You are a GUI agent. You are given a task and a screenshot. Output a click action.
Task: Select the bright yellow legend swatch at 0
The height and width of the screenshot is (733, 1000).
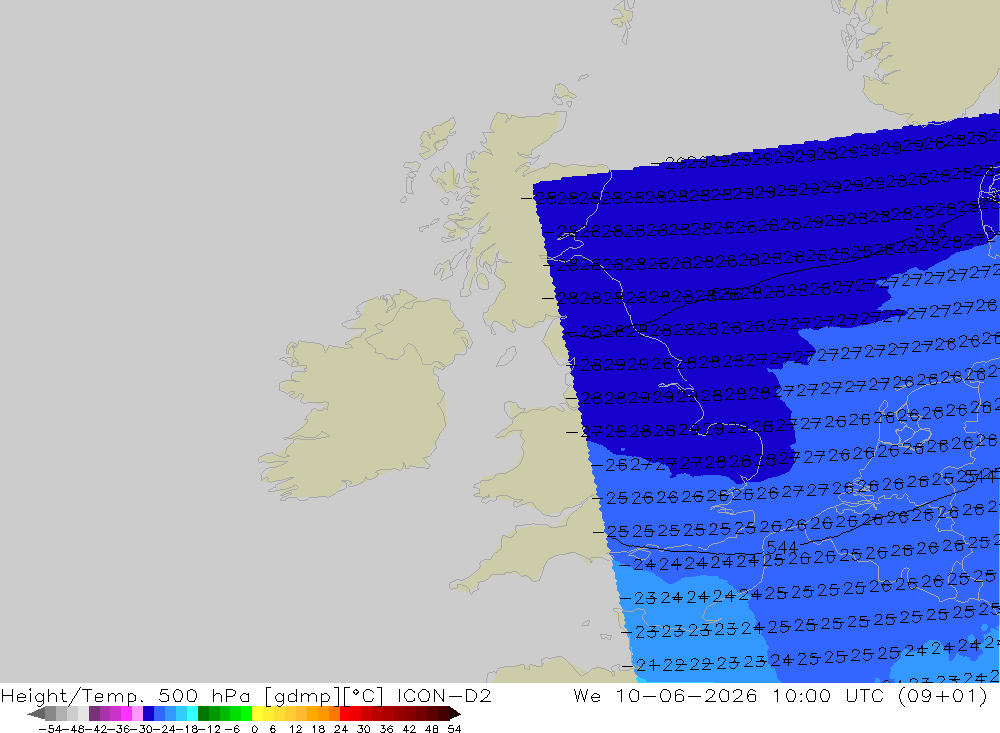coord(258,713)
